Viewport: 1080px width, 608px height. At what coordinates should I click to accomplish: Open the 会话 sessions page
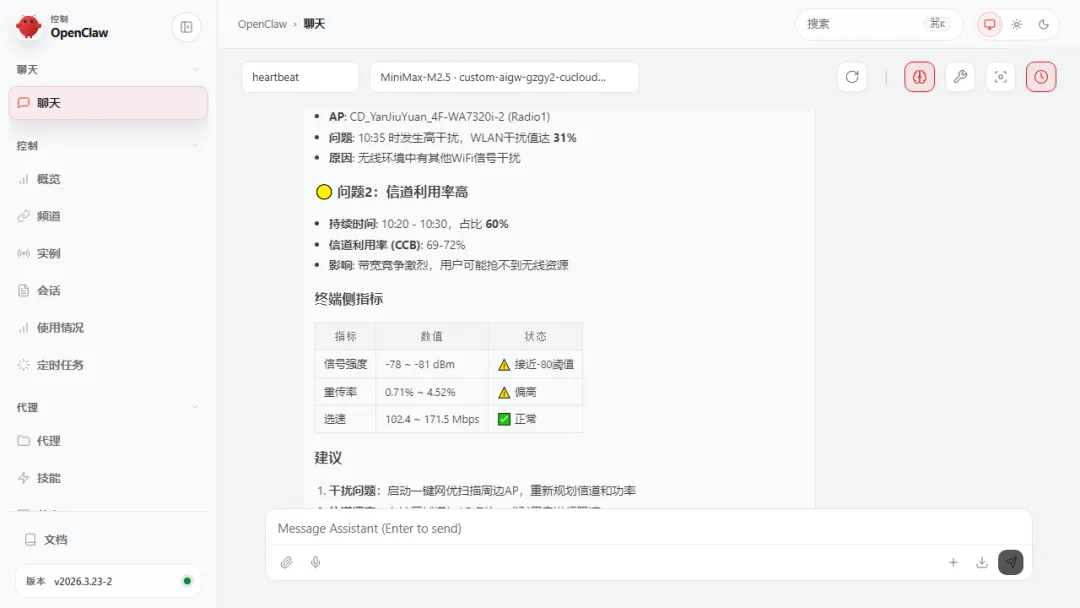[x=108, y=291]
